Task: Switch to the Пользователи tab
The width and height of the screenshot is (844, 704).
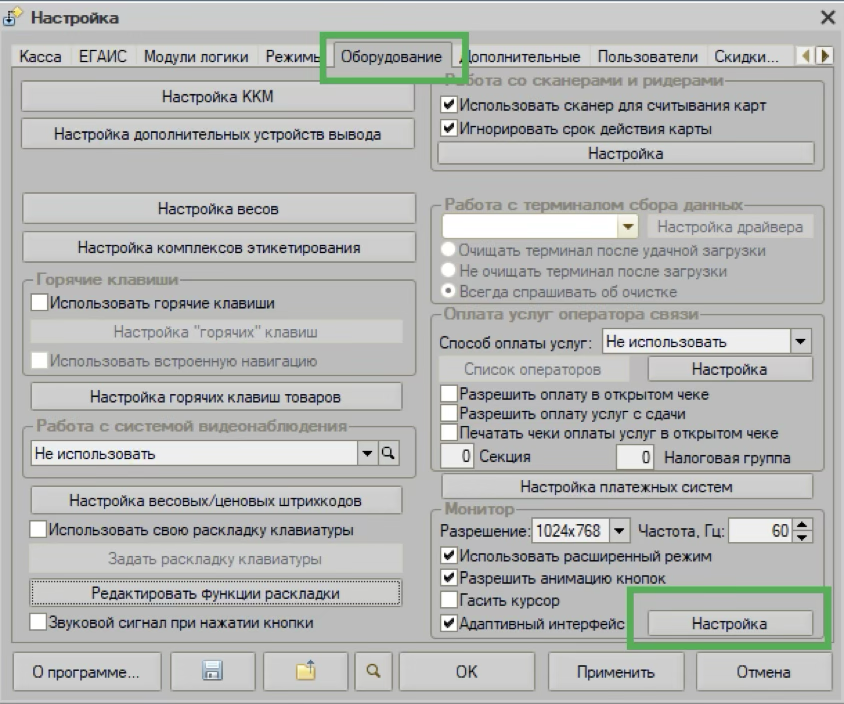Action: coord(648,57)
